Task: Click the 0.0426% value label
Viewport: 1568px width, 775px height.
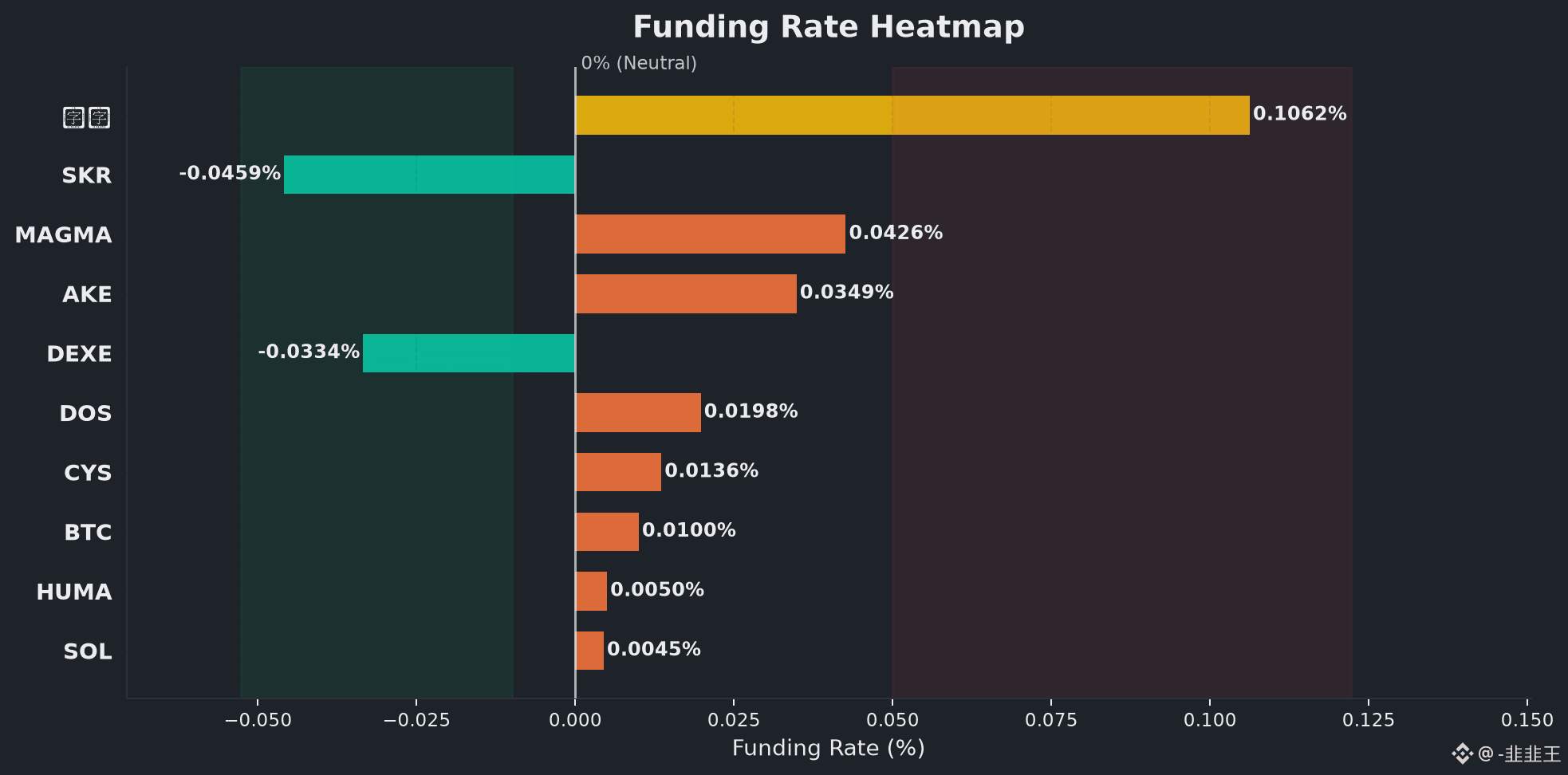Action: coord(896,233)
